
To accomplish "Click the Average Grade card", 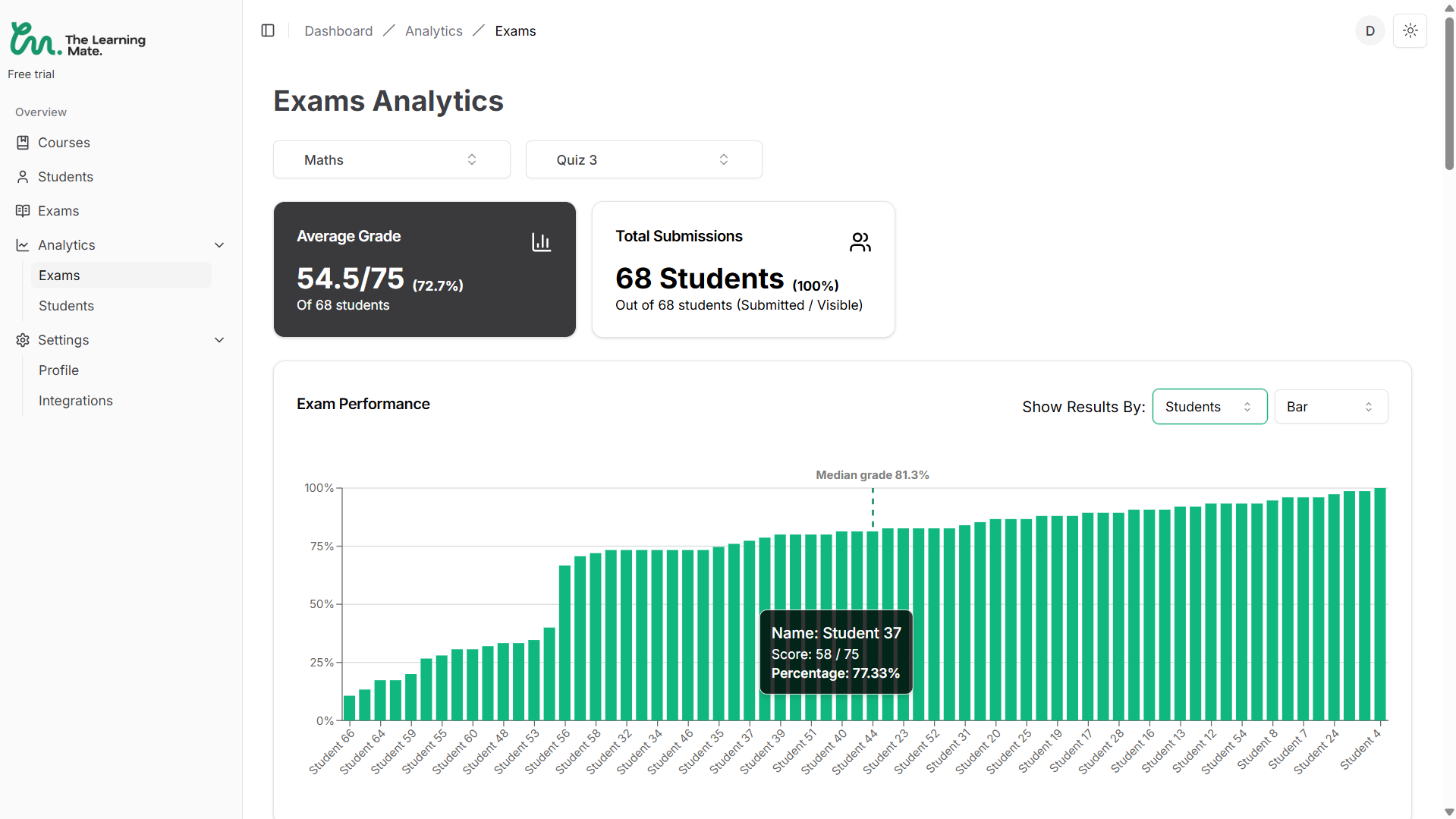I will pyautogui.click(x=424, y=269).
